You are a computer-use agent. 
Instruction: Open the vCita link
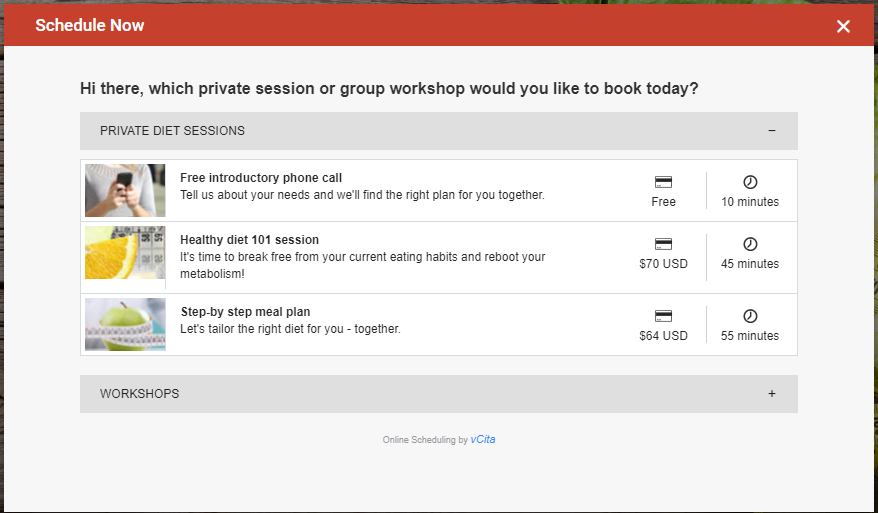[x=483, y=439]
